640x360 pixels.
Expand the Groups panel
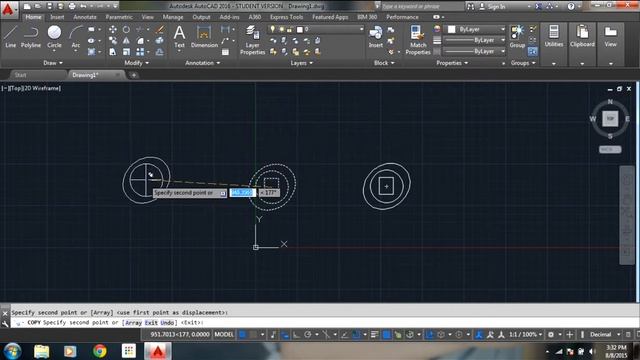pyautogui.click(x=523, y=63)
